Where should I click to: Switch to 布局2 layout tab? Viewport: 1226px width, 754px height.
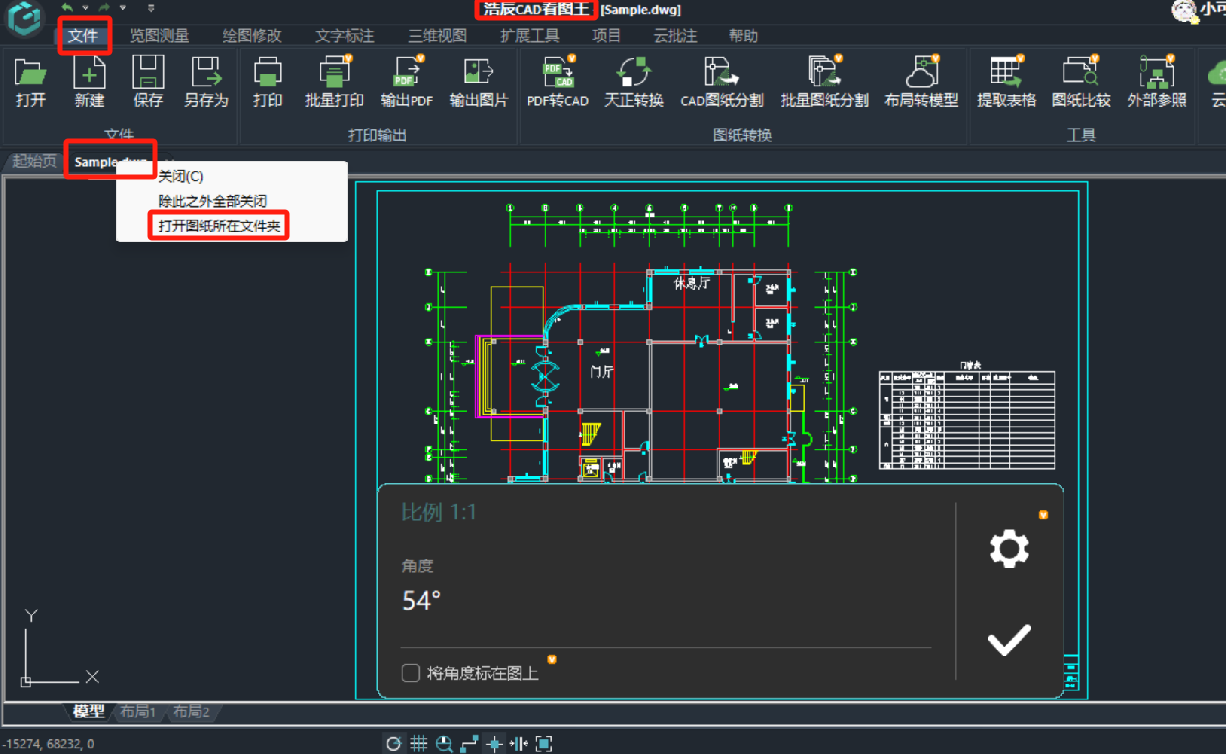191,712
